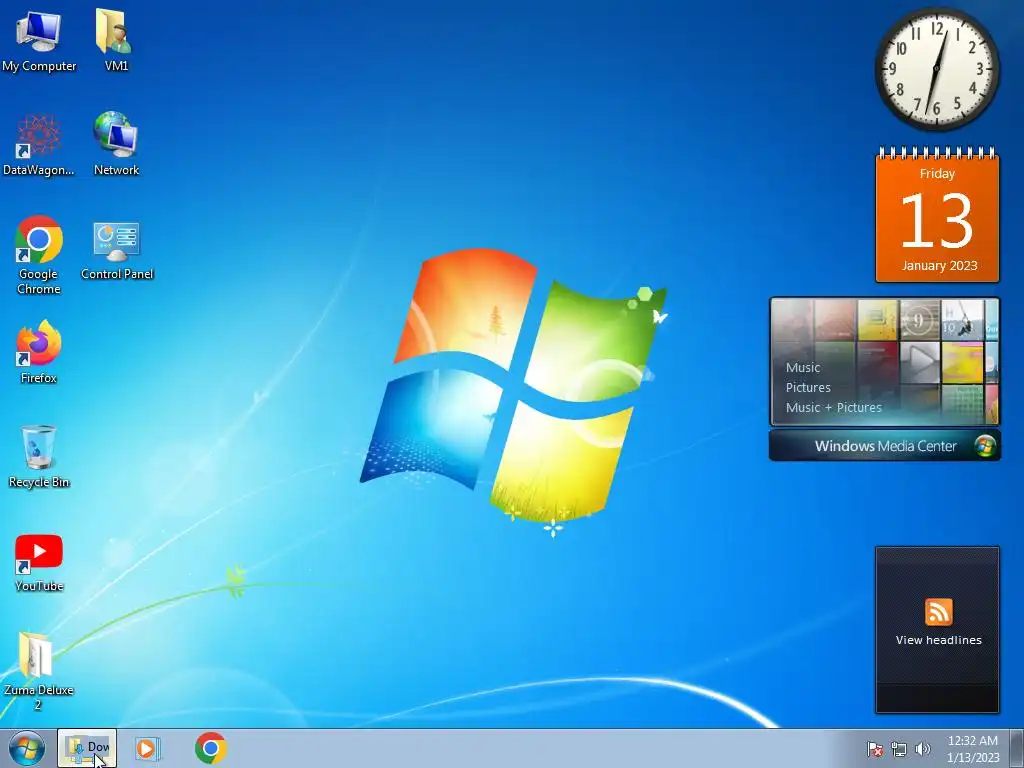Select the VM1 user folder icon
Screen dimensions: 1024x768
[x=116, y=40]
